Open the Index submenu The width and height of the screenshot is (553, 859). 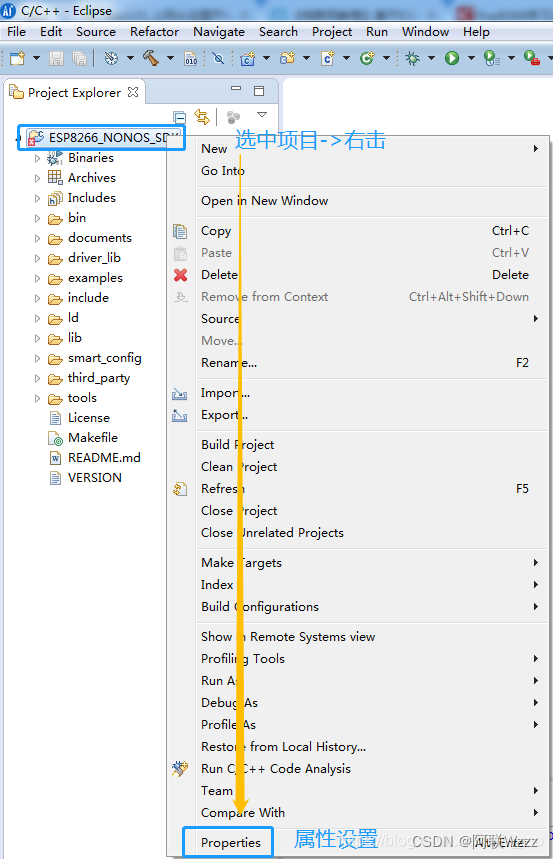(x=357, y=585)
